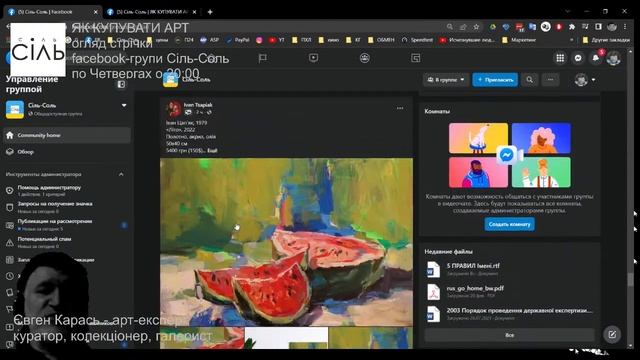The height and width of the screenshot is (360, 640).
Task: Open a new browser tab
Action: (x=210, y=12)
